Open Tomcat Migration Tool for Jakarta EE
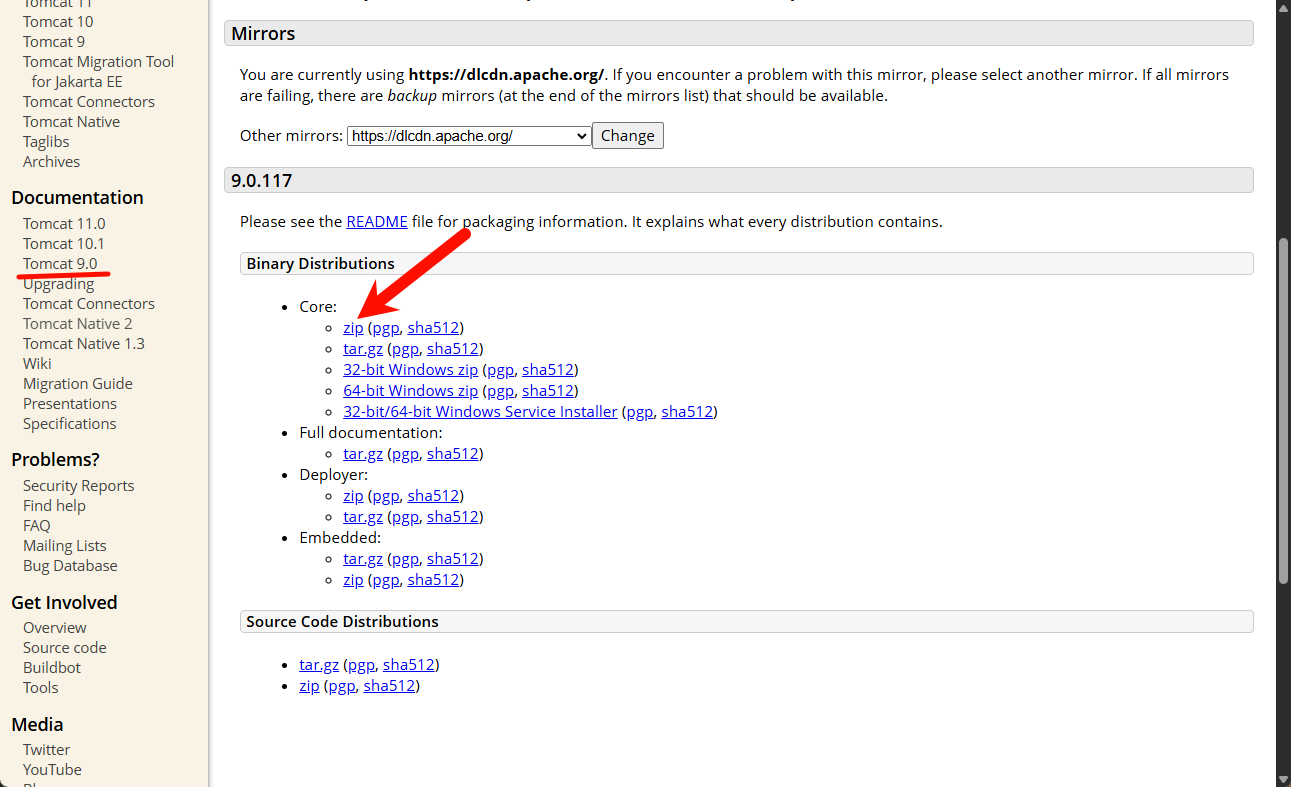 point(98,72)
